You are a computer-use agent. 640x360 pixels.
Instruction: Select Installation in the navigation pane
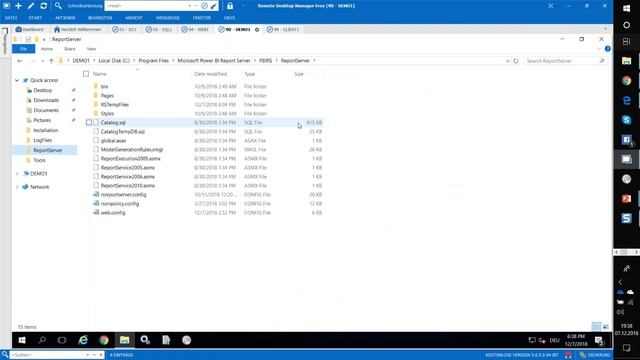(x=45, y=130)
